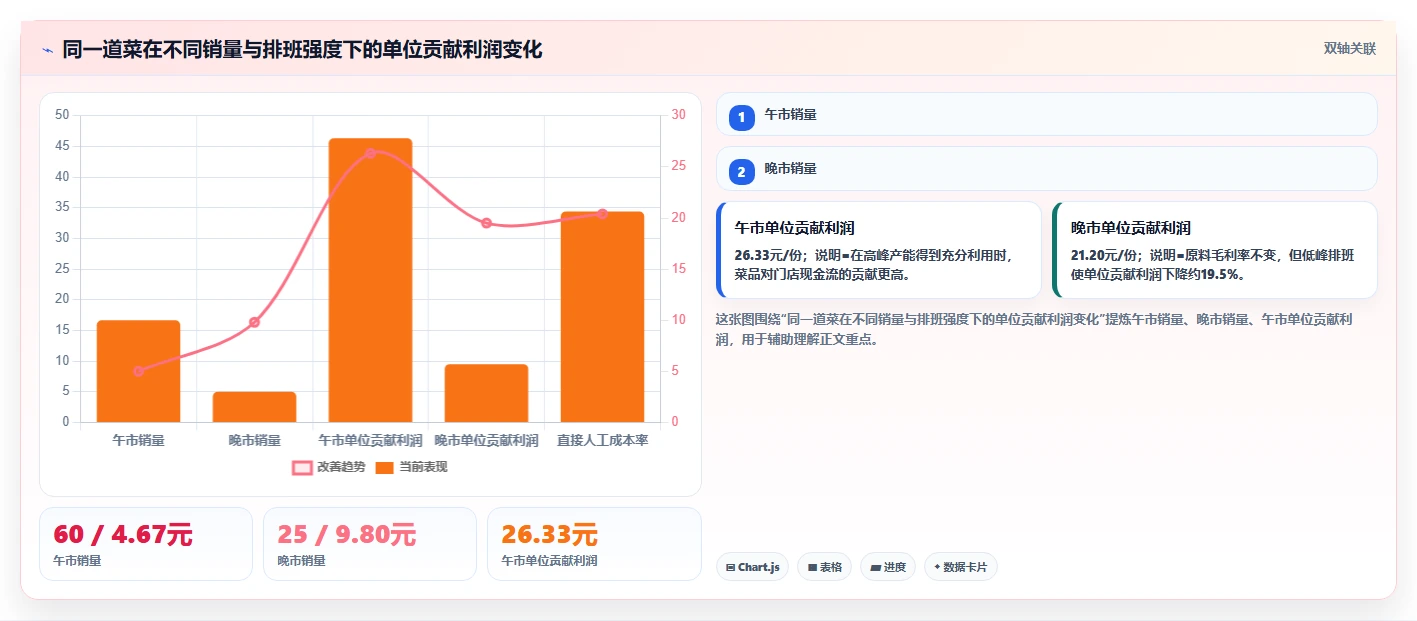Select the tallest bar for 午市单位贡献利润
This screenshot has width=1417, height=621.
click(x=370, y=280)
